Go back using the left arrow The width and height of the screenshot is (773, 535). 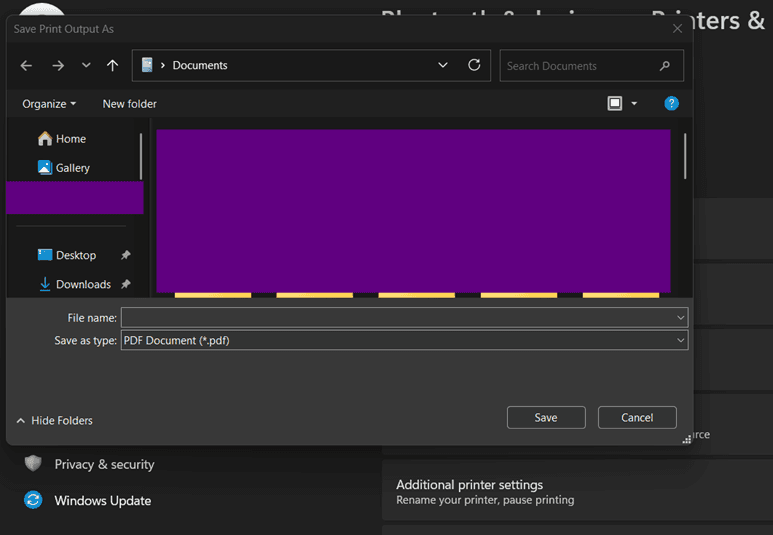click(x=26, y=66)
